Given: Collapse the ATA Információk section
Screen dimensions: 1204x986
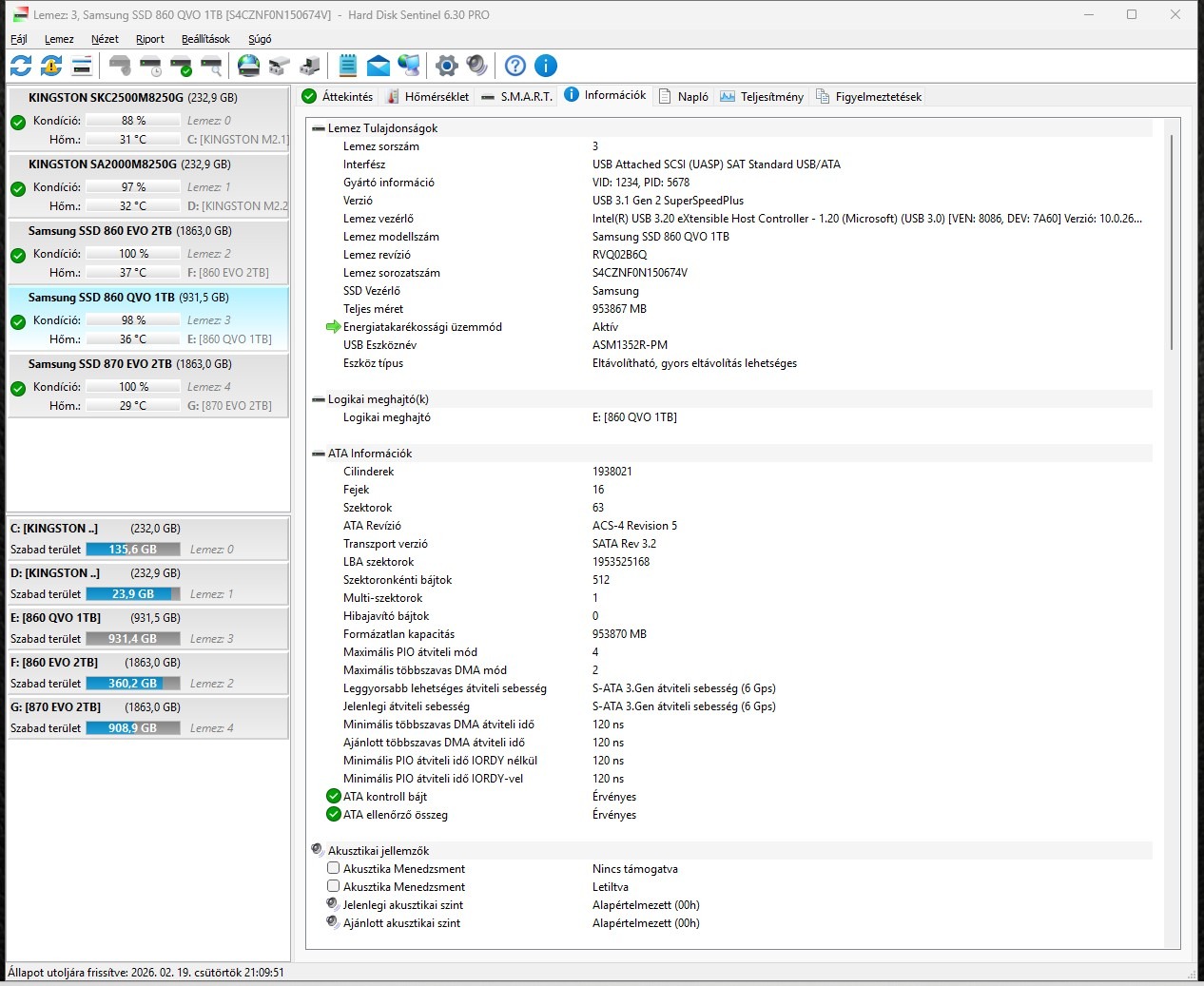Looking at the screenshot, I should pos(319,454).
